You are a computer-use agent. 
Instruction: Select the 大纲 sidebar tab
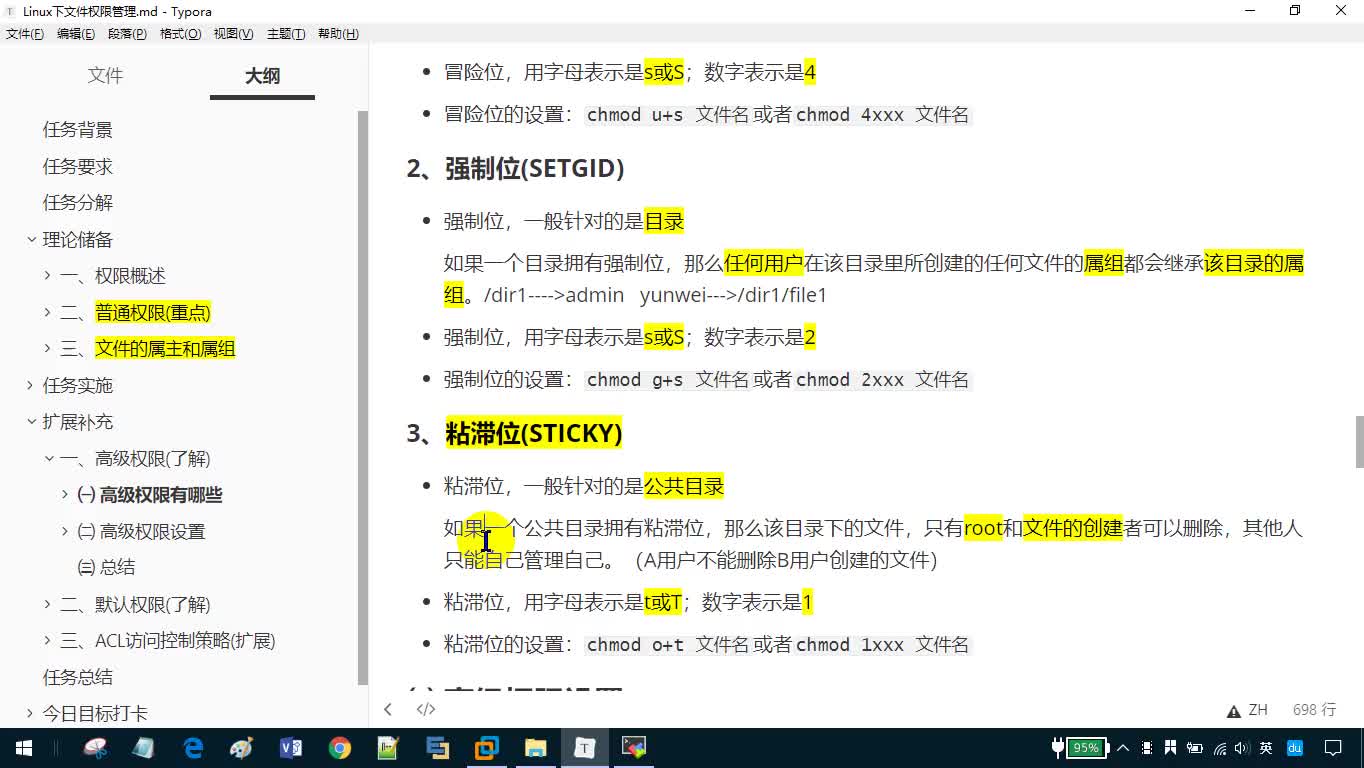[262, 76]
